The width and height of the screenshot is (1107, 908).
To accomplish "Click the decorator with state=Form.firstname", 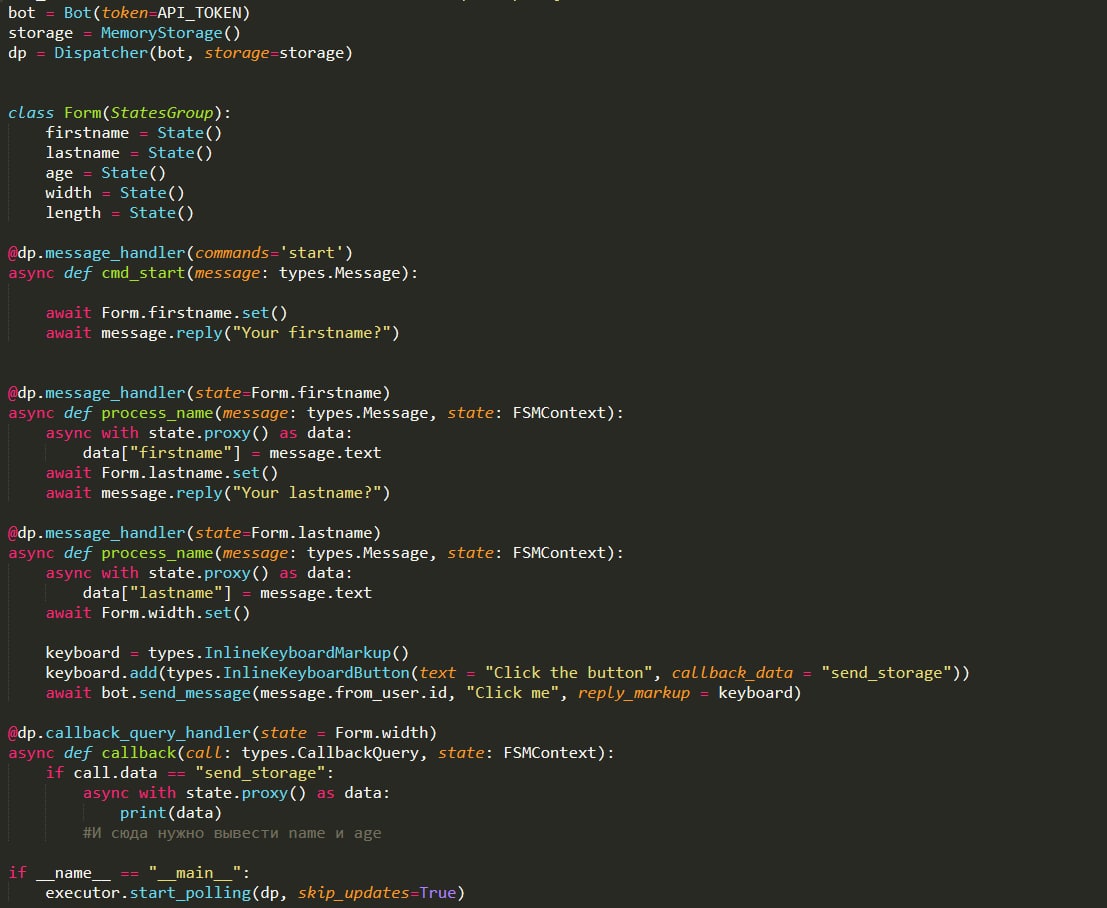I will pyautogui.click(x=199, y=393).
